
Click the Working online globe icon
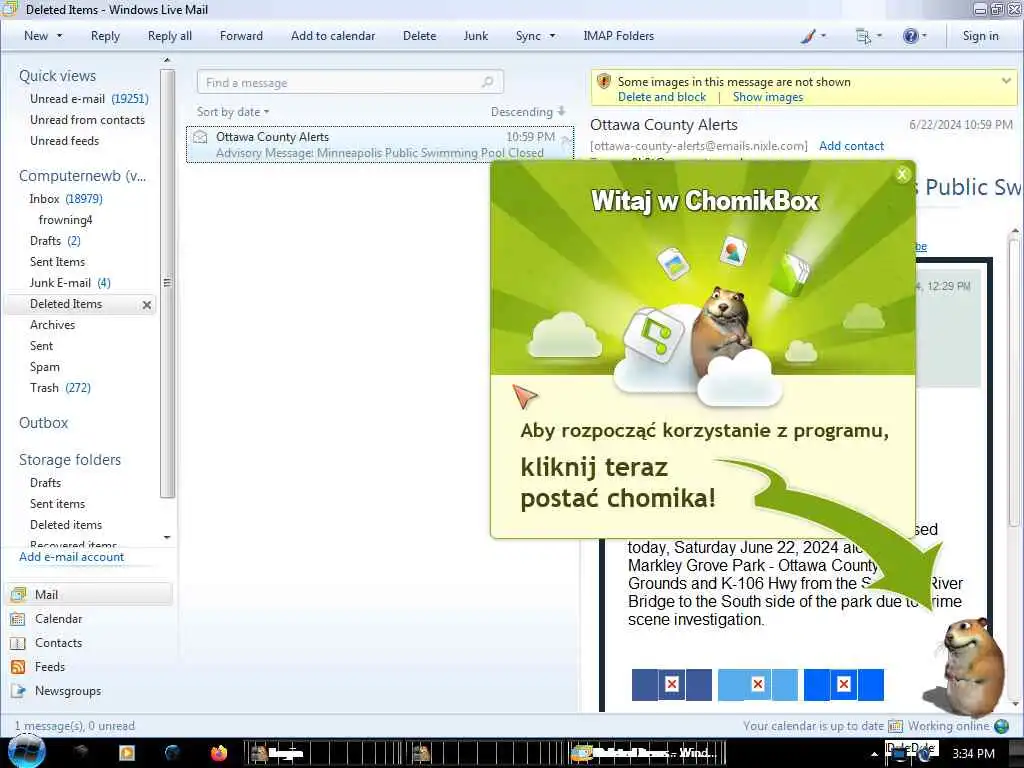1001,726
